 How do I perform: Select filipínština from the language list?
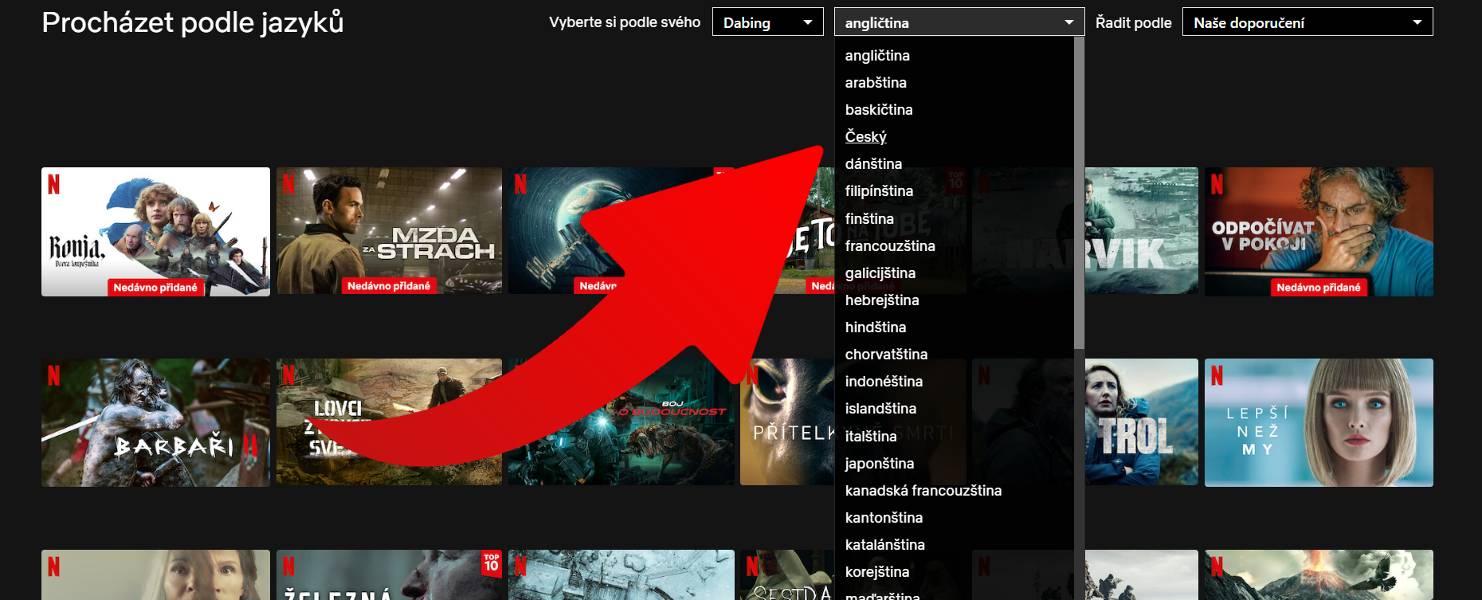pos(879,191)
